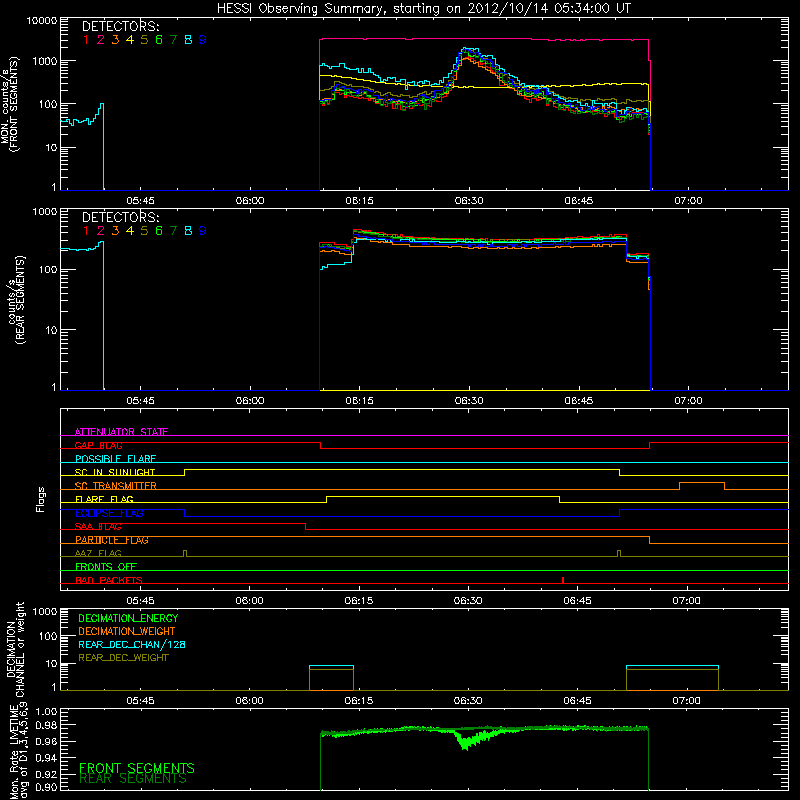
Task: Click the 10000 y-axis tick of front segments plot
Action: [42, 21]
